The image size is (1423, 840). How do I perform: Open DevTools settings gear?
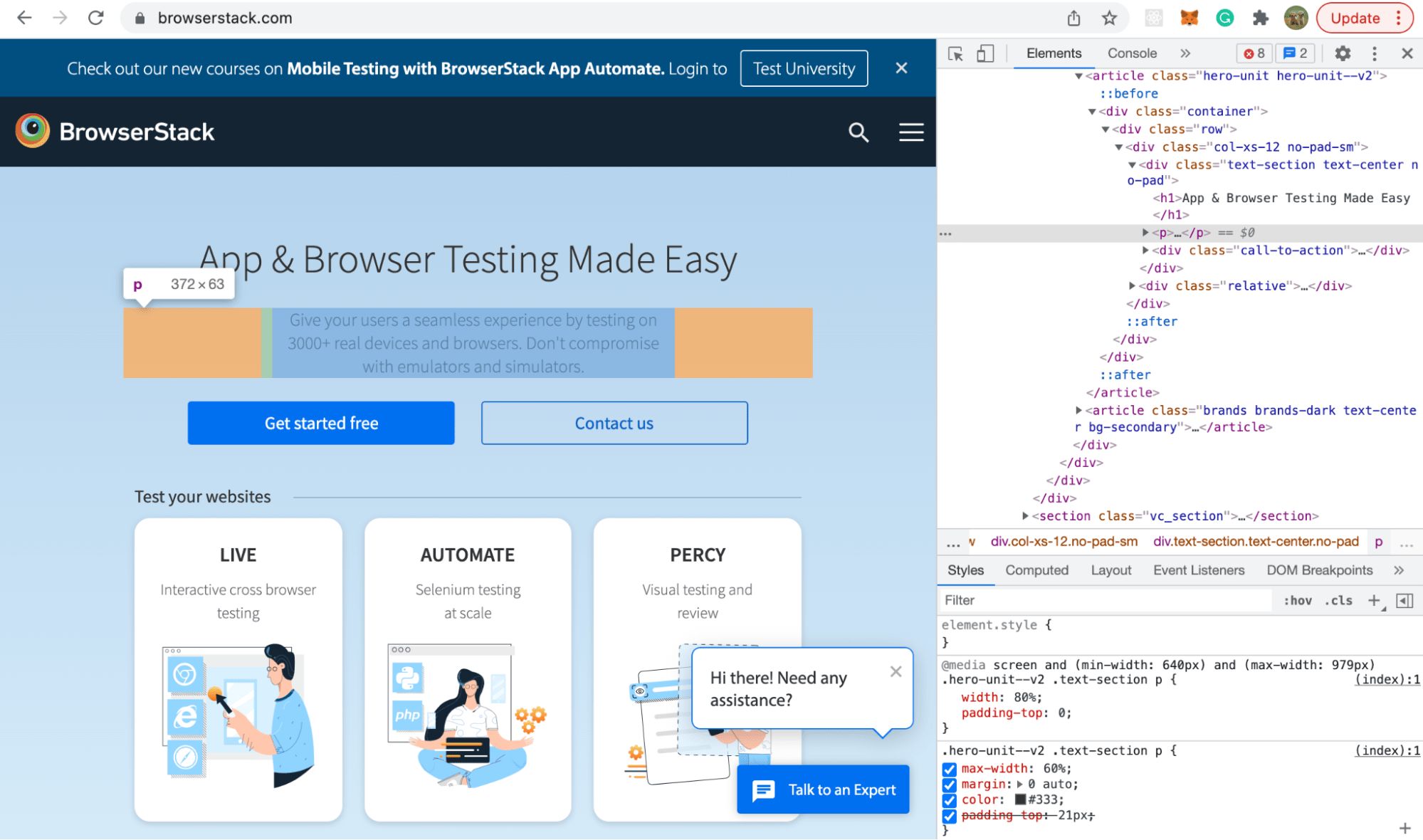click(x=1343, y=53)
